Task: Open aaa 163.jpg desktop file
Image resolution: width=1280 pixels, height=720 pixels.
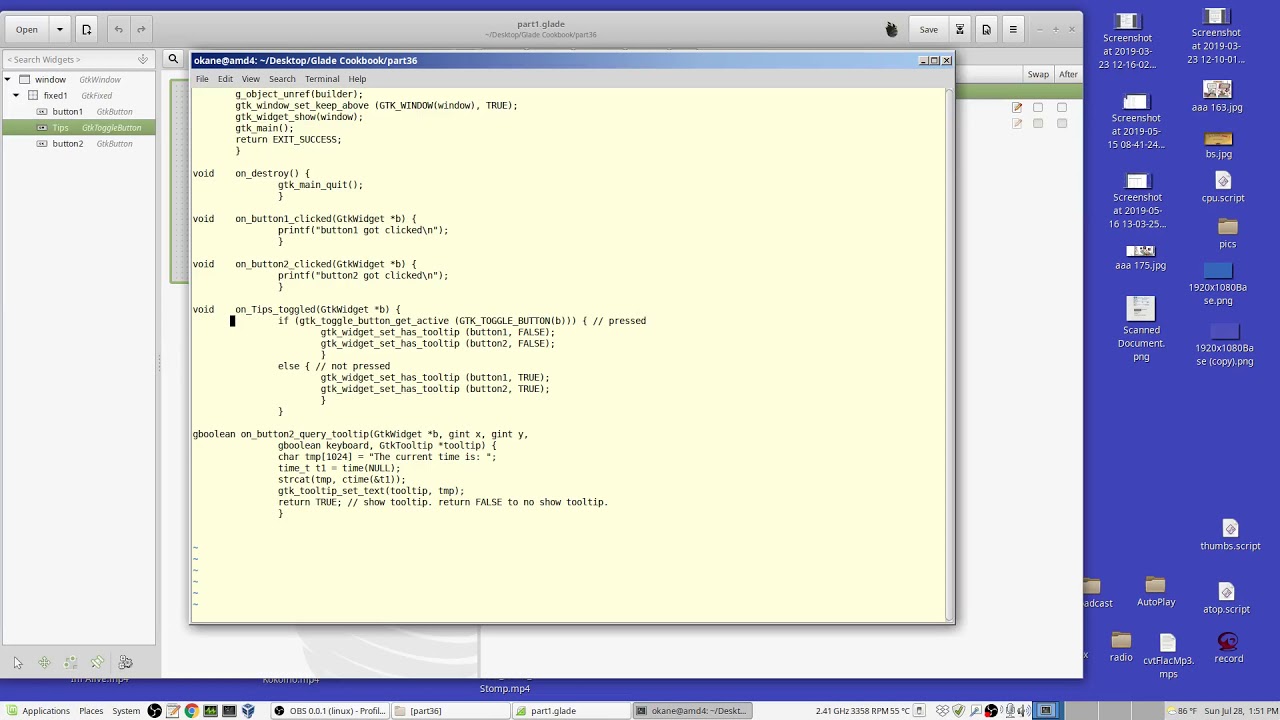Action: click(1217, 96)
